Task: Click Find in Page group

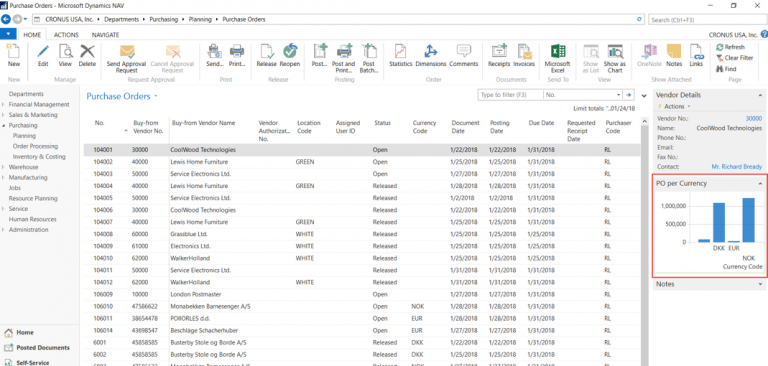Action: 726,69
